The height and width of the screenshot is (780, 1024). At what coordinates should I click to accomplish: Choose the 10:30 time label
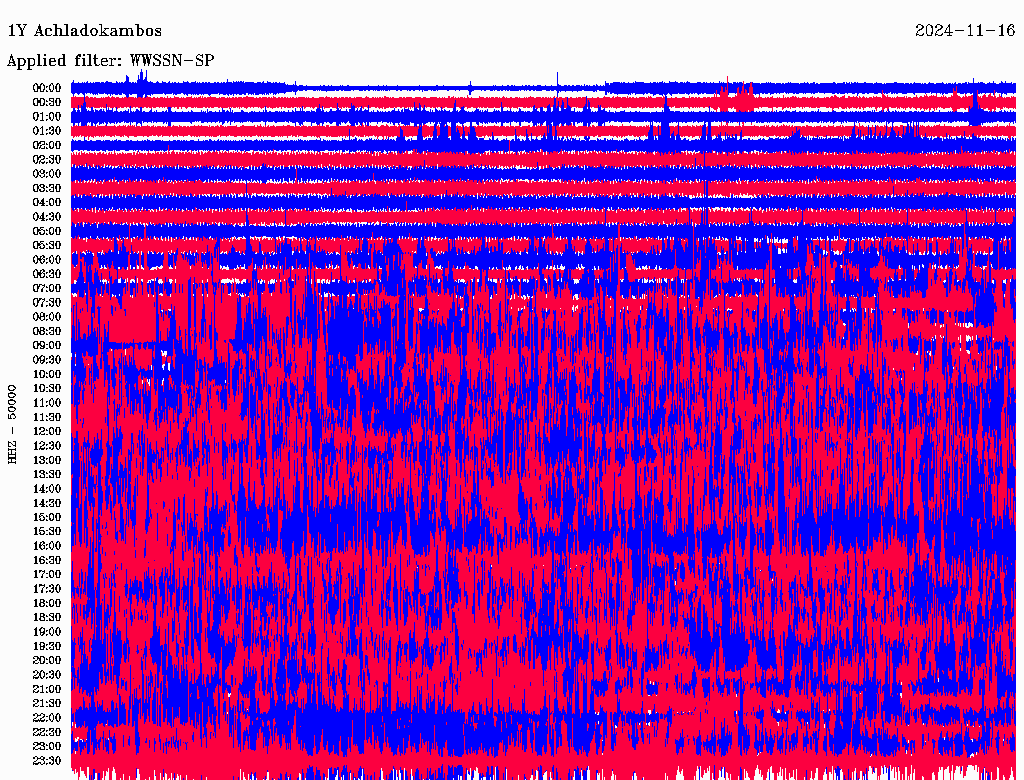tap(47, 388)
